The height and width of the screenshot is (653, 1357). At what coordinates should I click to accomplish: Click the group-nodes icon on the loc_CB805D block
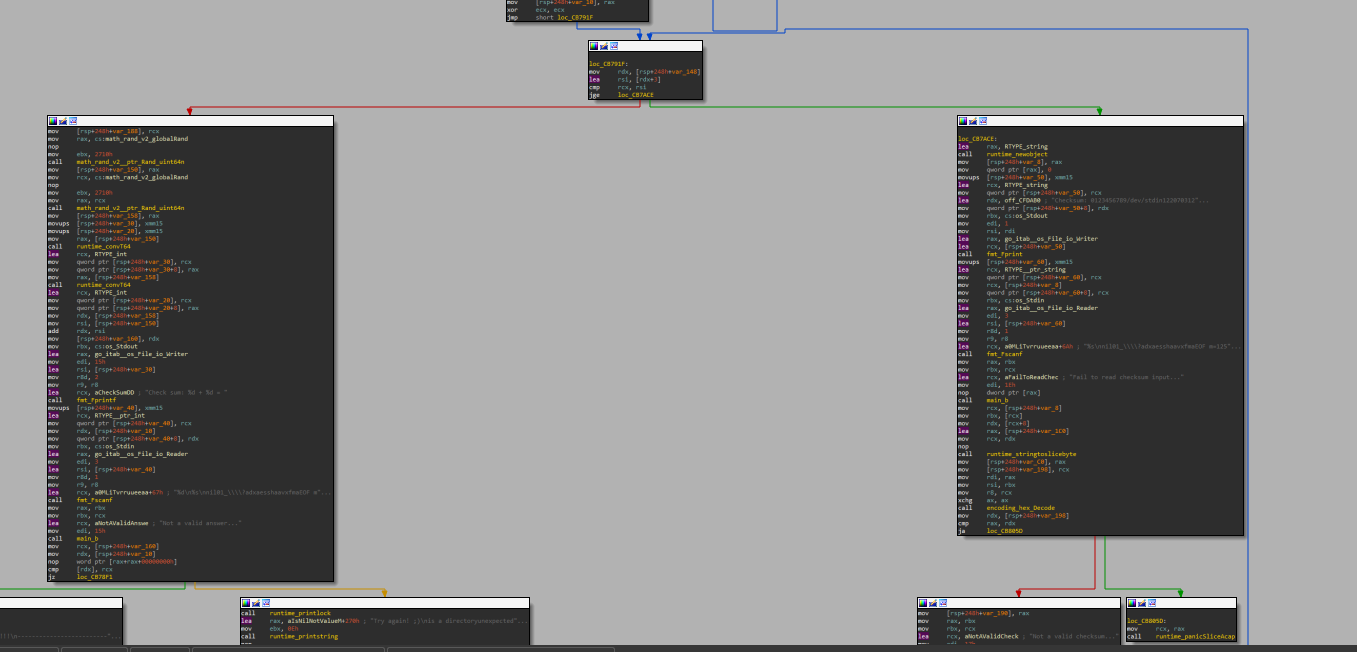tap(1152, 603)
